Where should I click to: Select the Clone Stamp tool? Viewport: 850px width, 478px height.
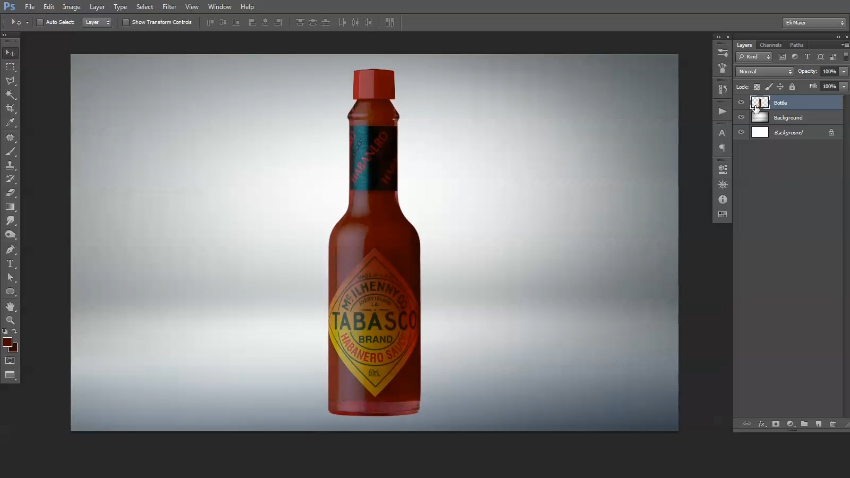point(10,165)
